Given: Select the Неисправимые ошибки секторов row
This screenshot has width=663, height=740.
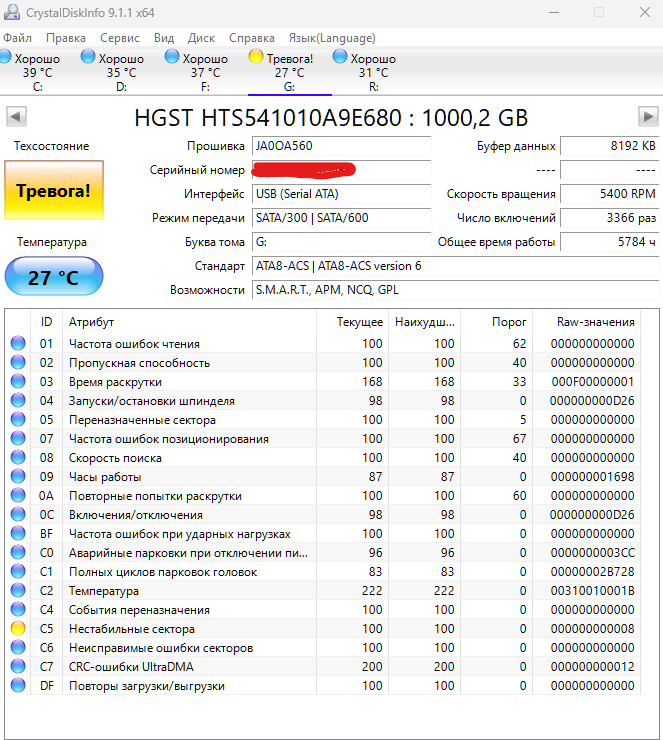Looking at the screenshot, I should 323,648.
